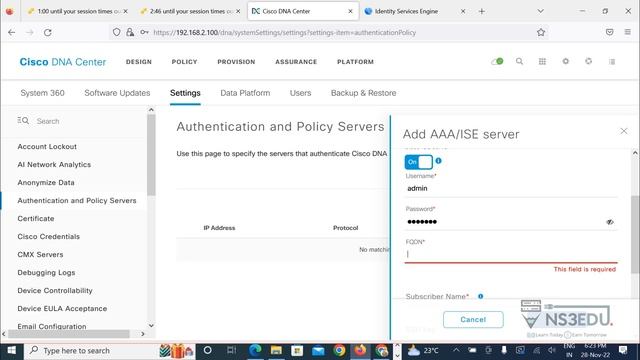Expand the list all tabs dropdown
This screenshot has width=640, height=360.
coord(540,11)
